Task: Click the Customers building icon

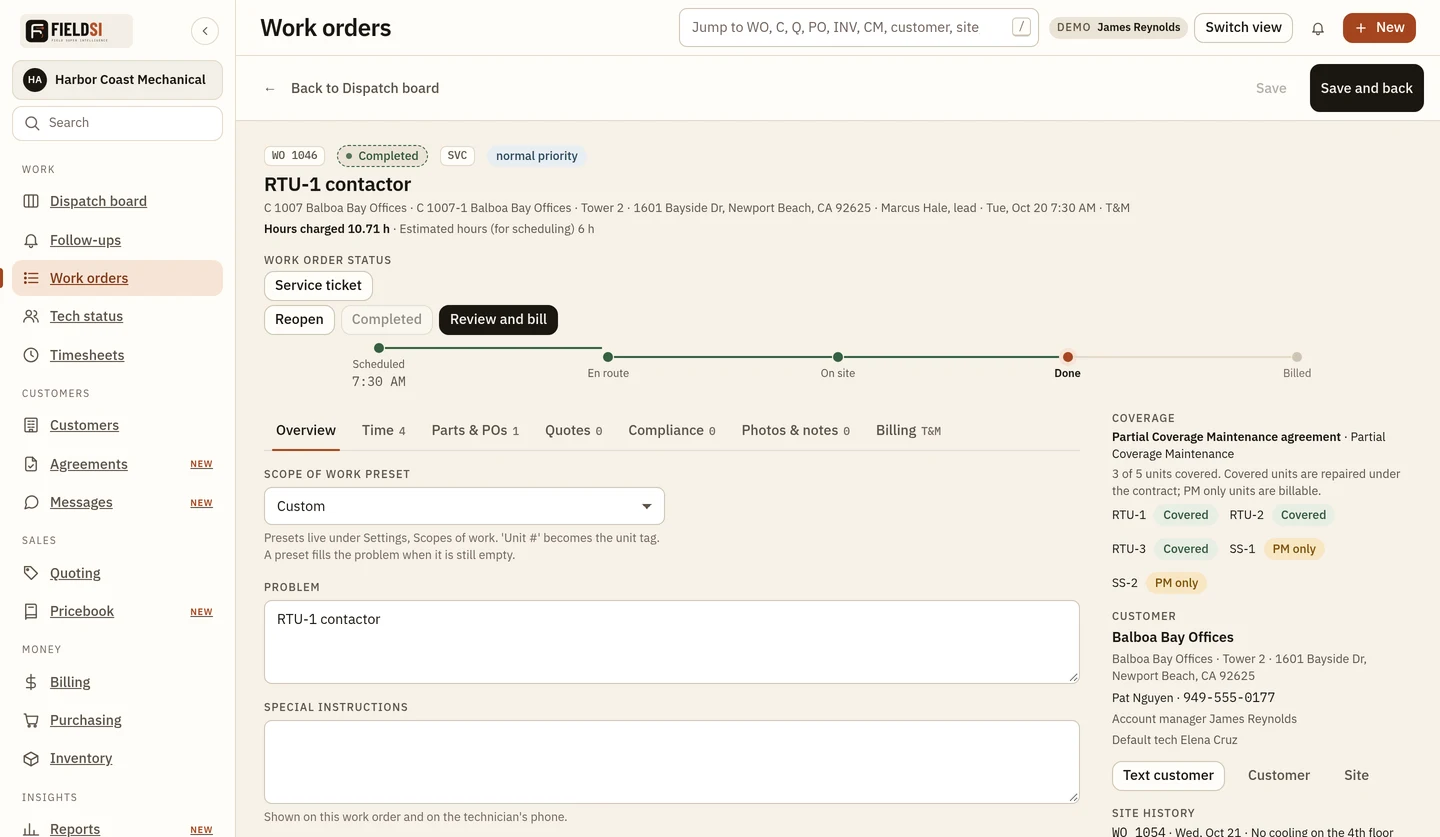Action: tap(31, 425)
